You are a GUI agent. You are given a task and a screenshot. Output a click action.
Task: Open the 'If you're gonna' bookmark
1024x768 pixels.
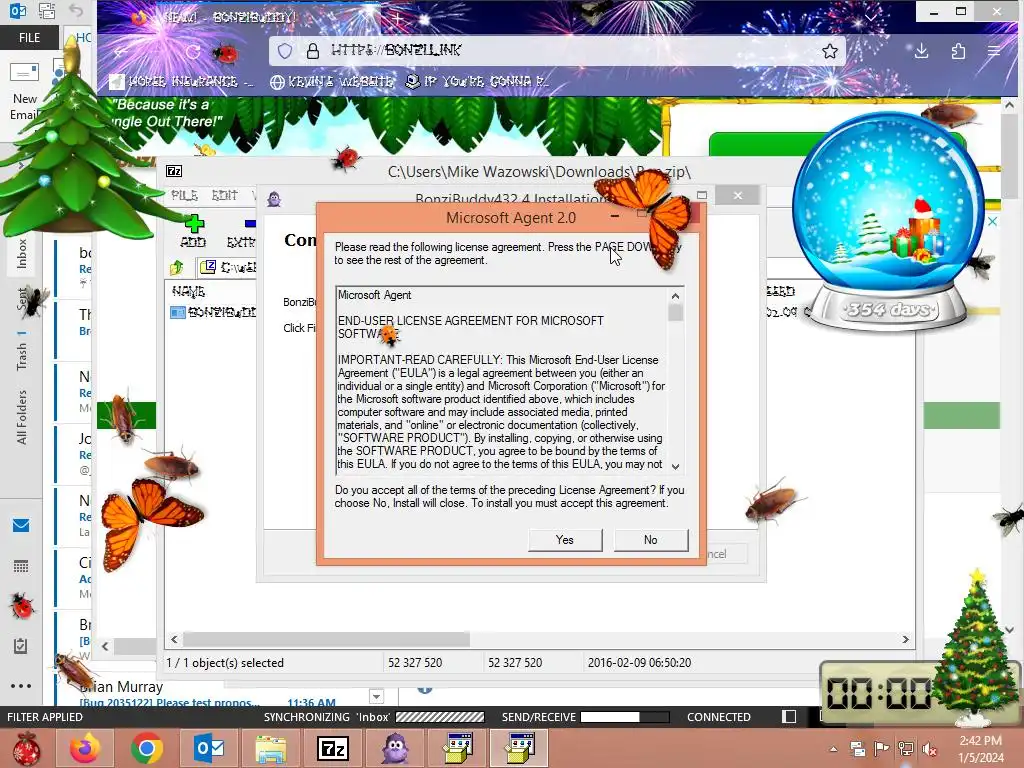click(x=477, y=82)
